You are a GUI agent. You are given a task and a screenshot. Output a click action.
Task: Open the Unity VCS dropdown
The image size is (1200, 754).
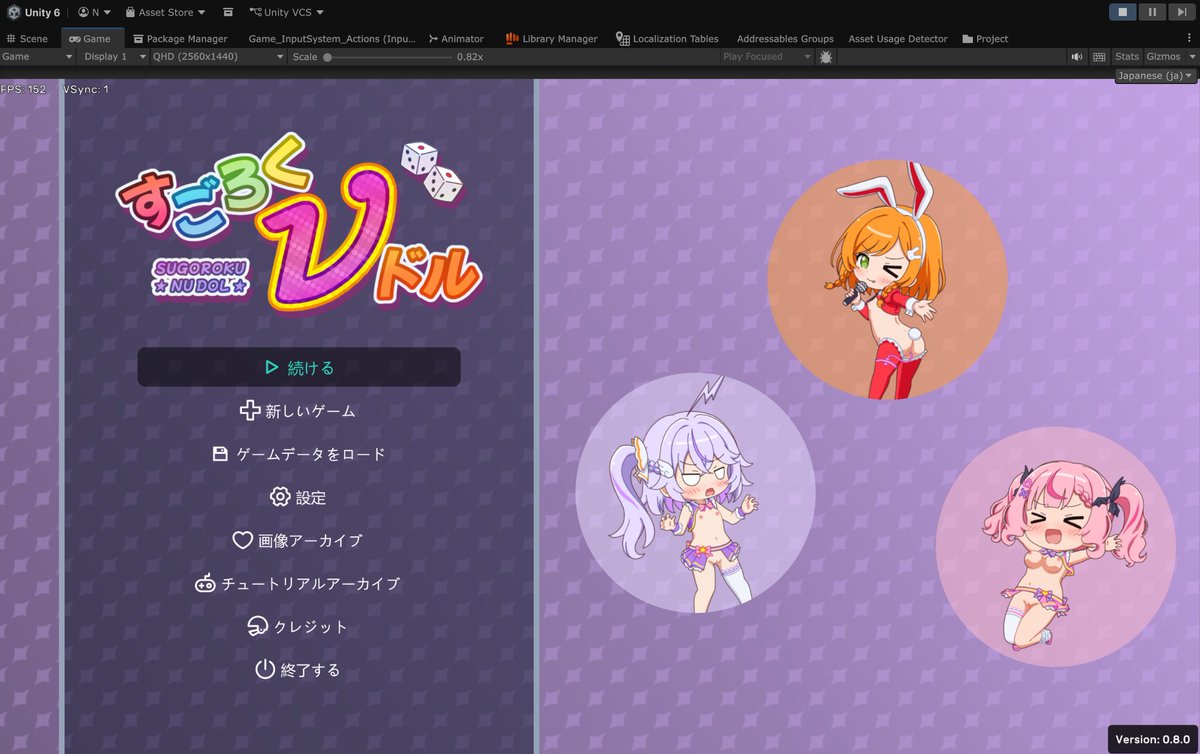tap(287, 12)
